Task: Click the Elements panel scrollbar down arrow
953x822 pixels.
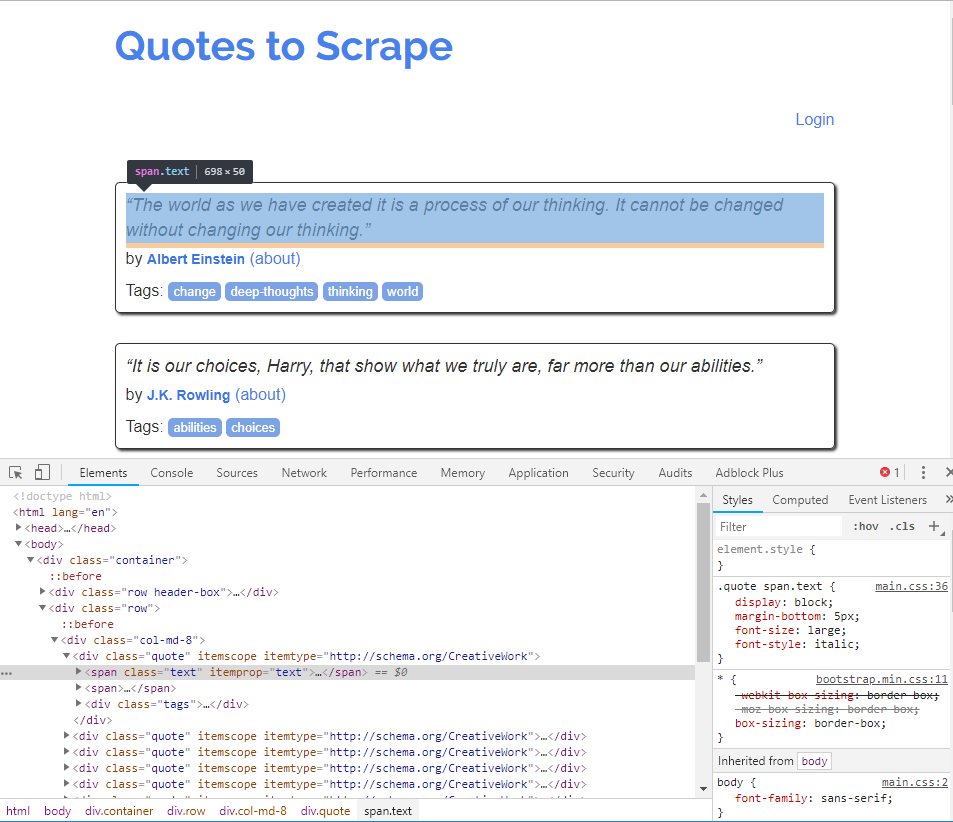Action: (x=703, y=789)
